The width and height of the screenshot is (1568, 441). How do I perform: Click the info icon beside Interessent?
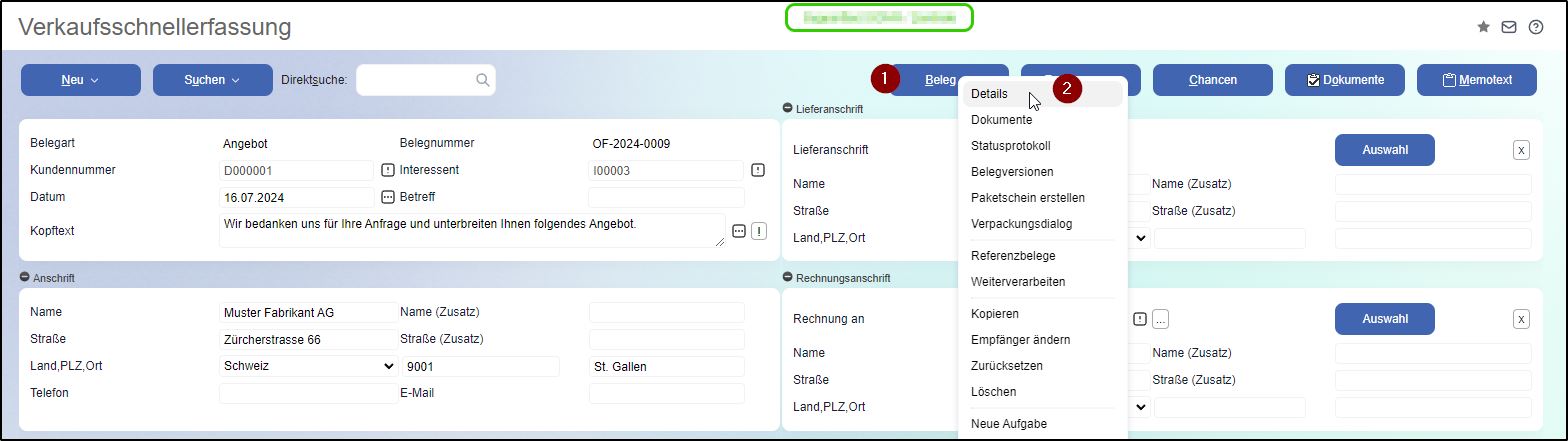click(x=758, y=170)
